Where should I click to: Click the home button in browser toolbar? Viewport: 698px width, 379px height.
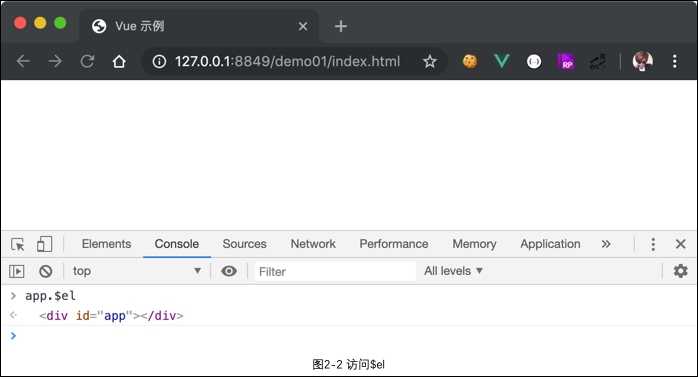pos(119,61)
